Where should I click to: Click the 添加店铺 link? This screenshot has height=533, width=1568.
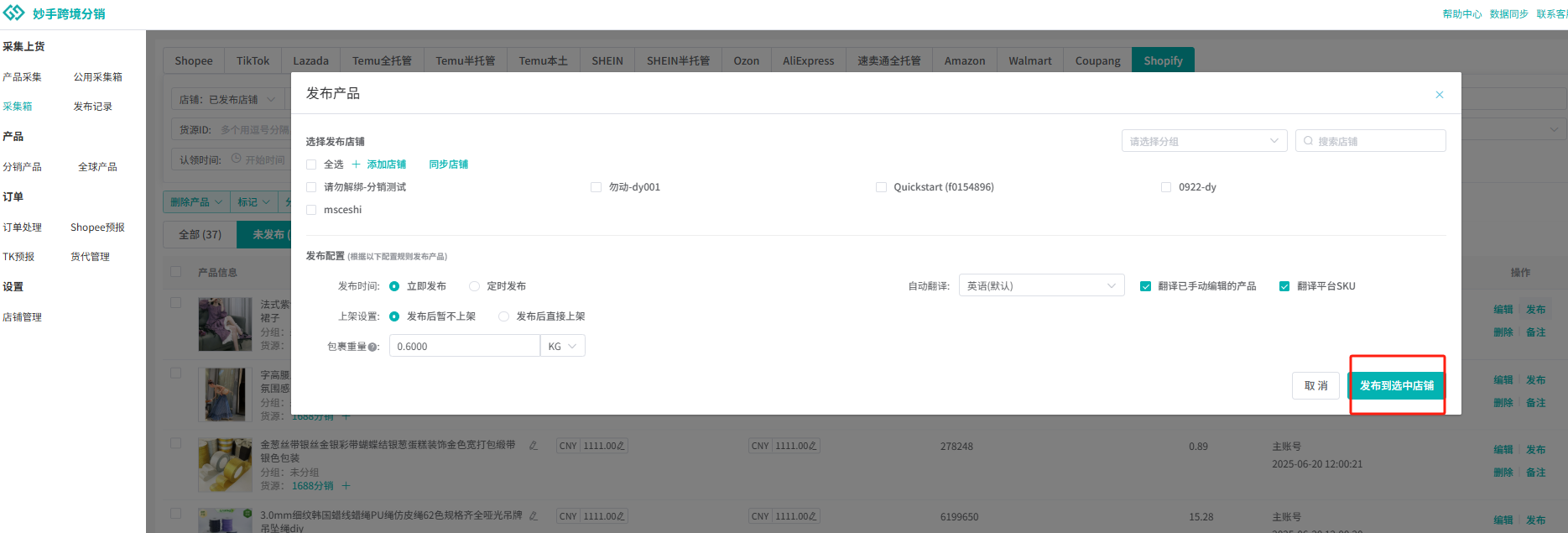click(x=387, y=165)
